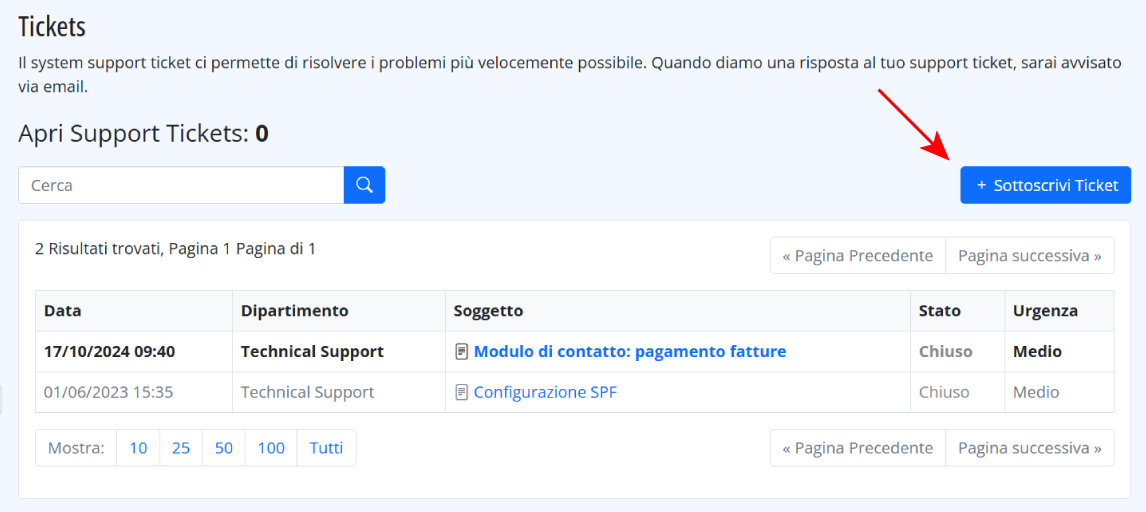The image size is (1146, 512).
Task: Show 25 results per page
Action: 181,448
